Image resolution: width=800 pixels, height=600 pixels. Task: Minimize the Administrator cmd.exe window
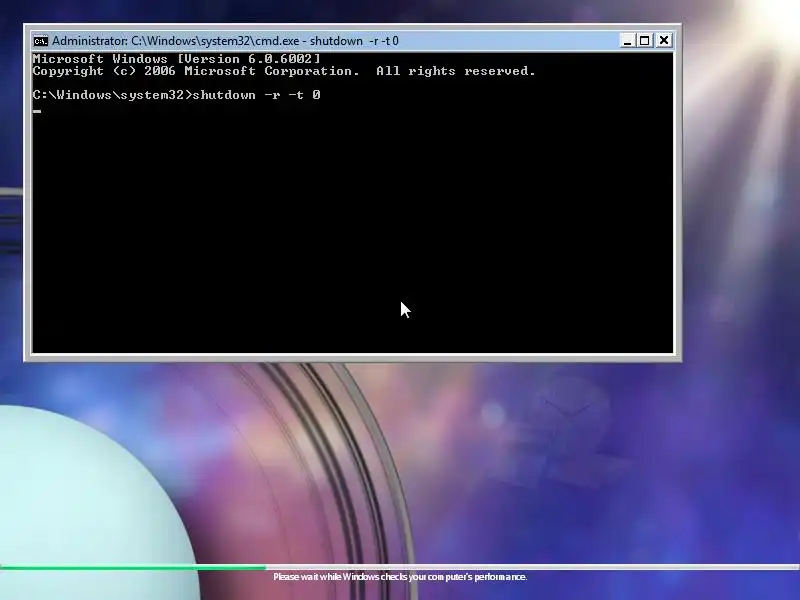click(627, 40)
